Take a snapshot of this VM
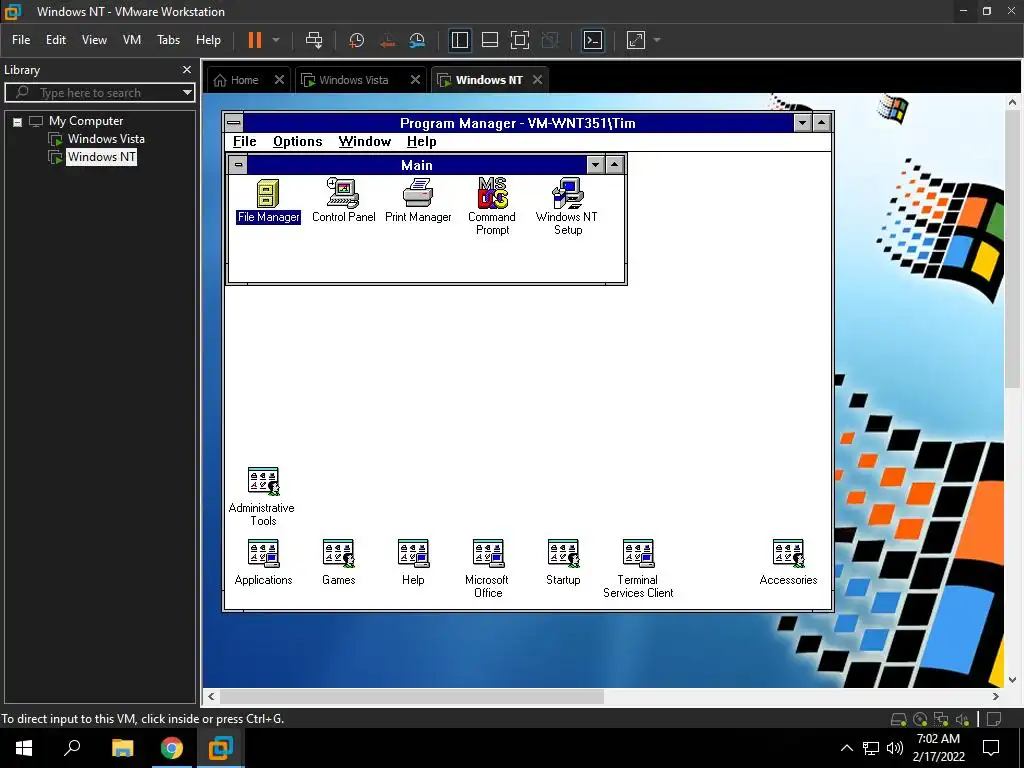Screen dimensions: 1024x768 coord(357,40)
